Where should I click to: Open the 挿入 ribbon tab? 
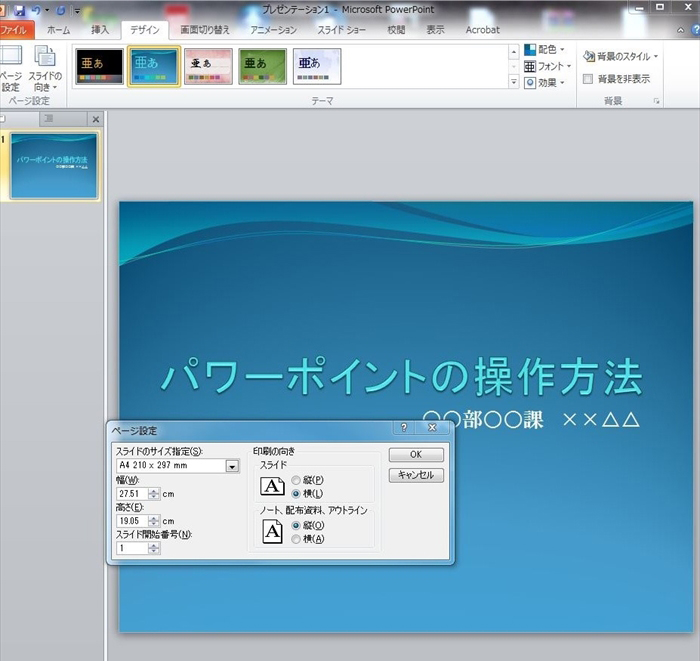tap(100, 30)
